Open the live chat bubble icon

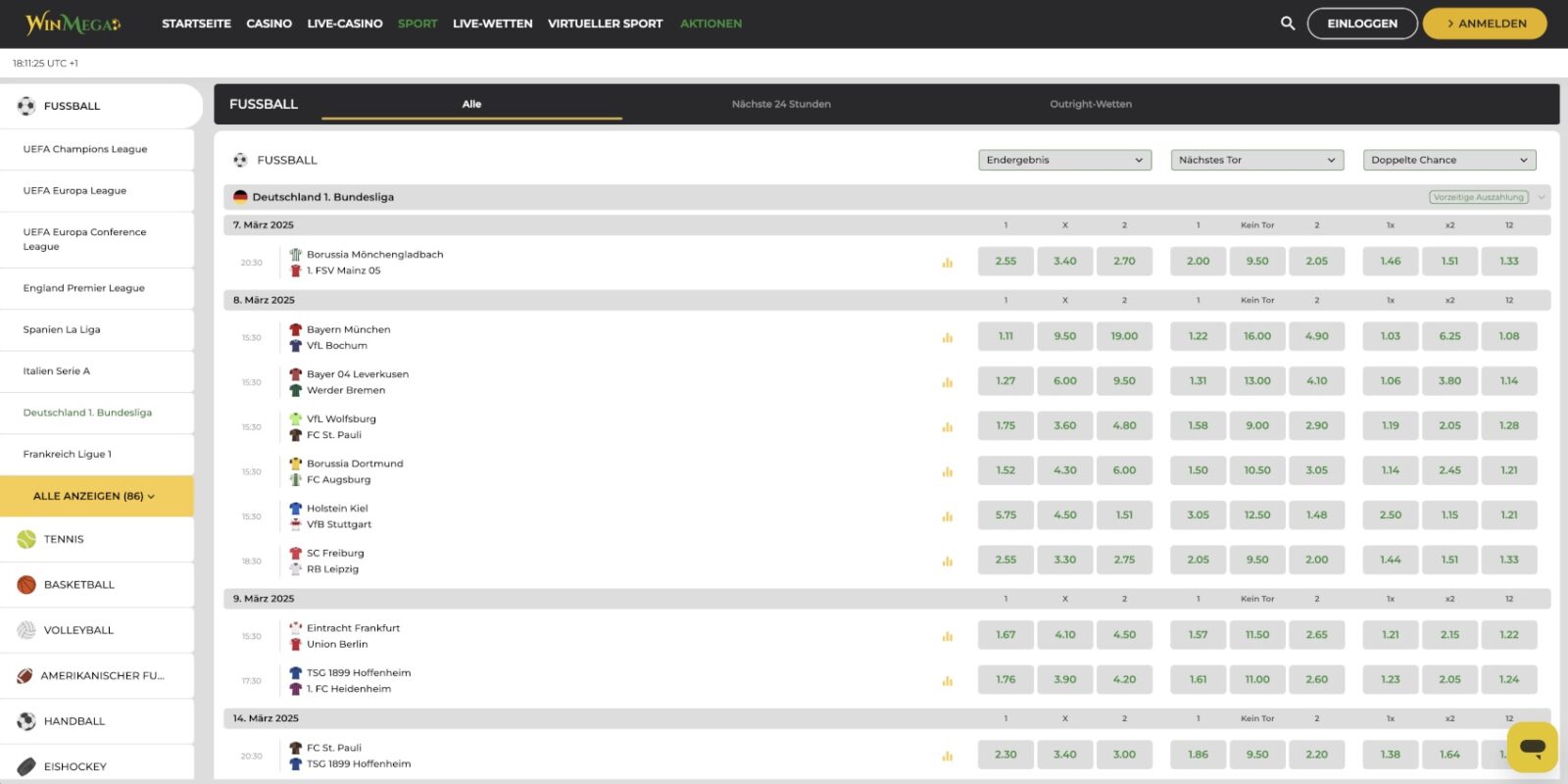[1533, 748]
